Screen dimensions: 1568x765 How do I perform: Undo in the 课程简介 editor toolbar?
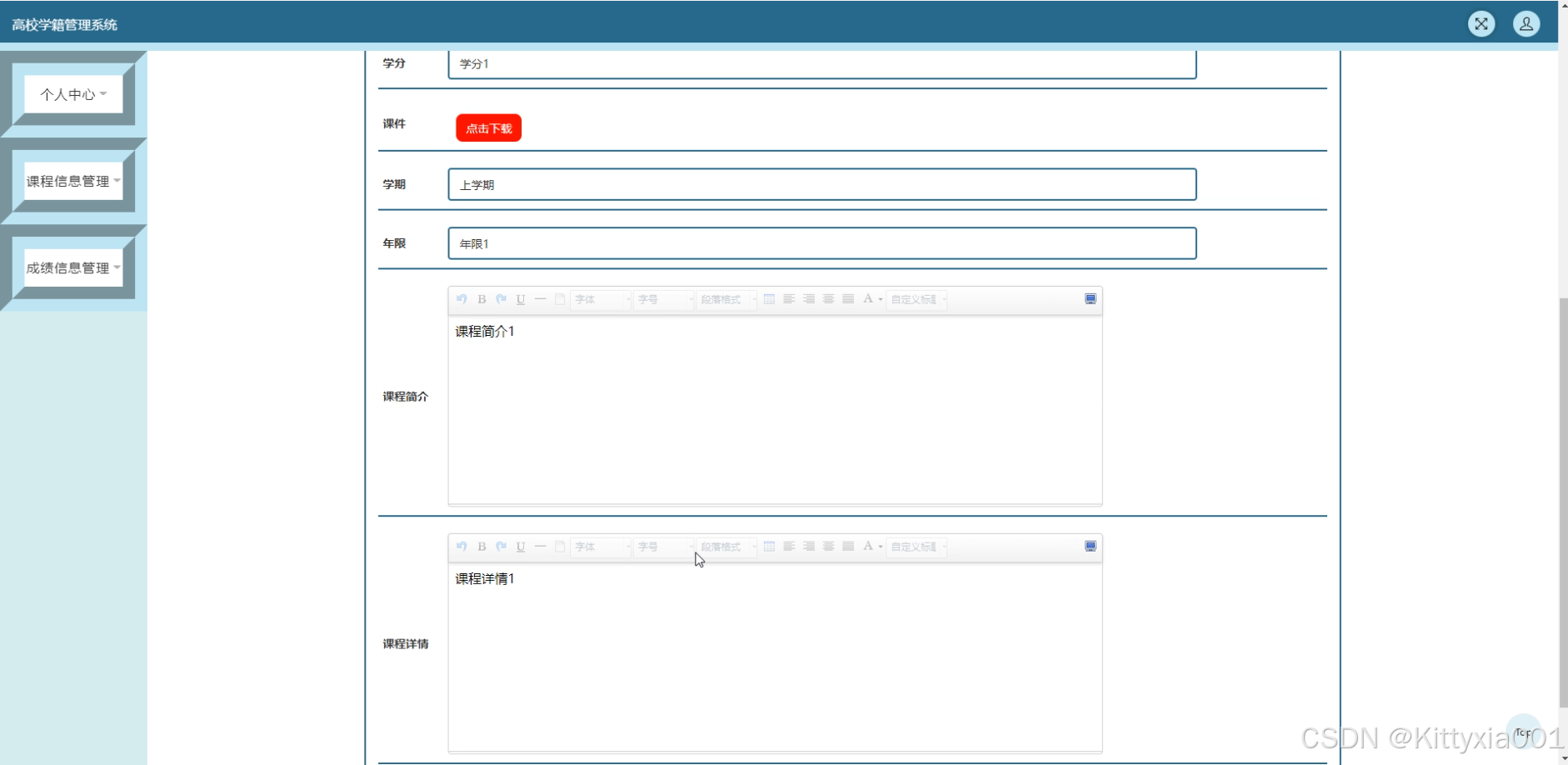(462, 299)
